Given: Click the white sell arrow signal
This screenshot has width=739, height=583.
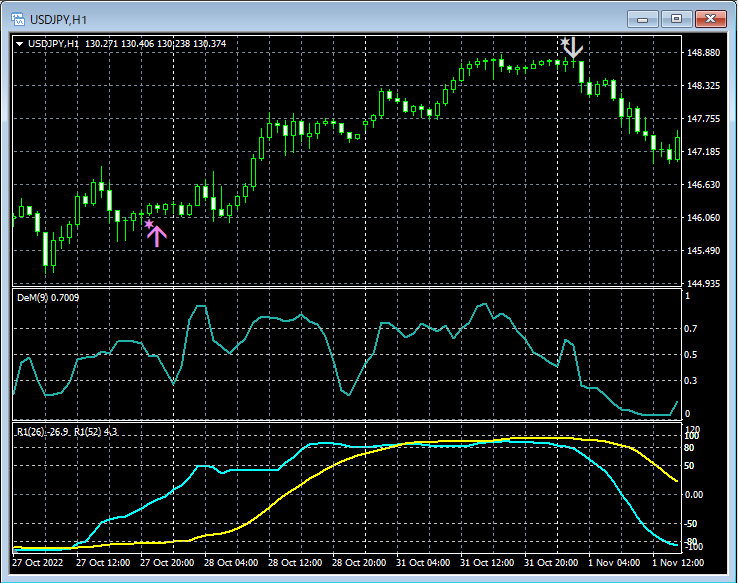Looking at the screenshot, I should tap(574, 48).
